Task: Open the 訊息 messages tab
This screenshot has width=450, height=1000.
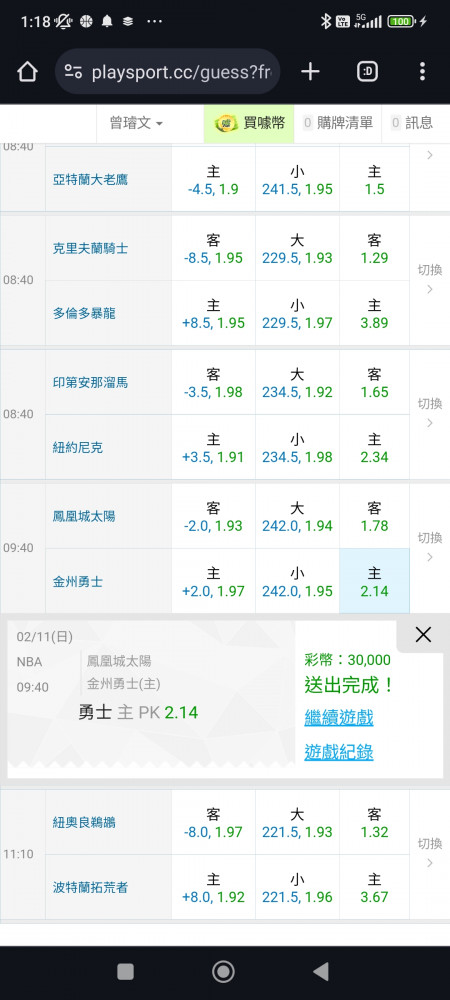Action: [x=412, y=123]
